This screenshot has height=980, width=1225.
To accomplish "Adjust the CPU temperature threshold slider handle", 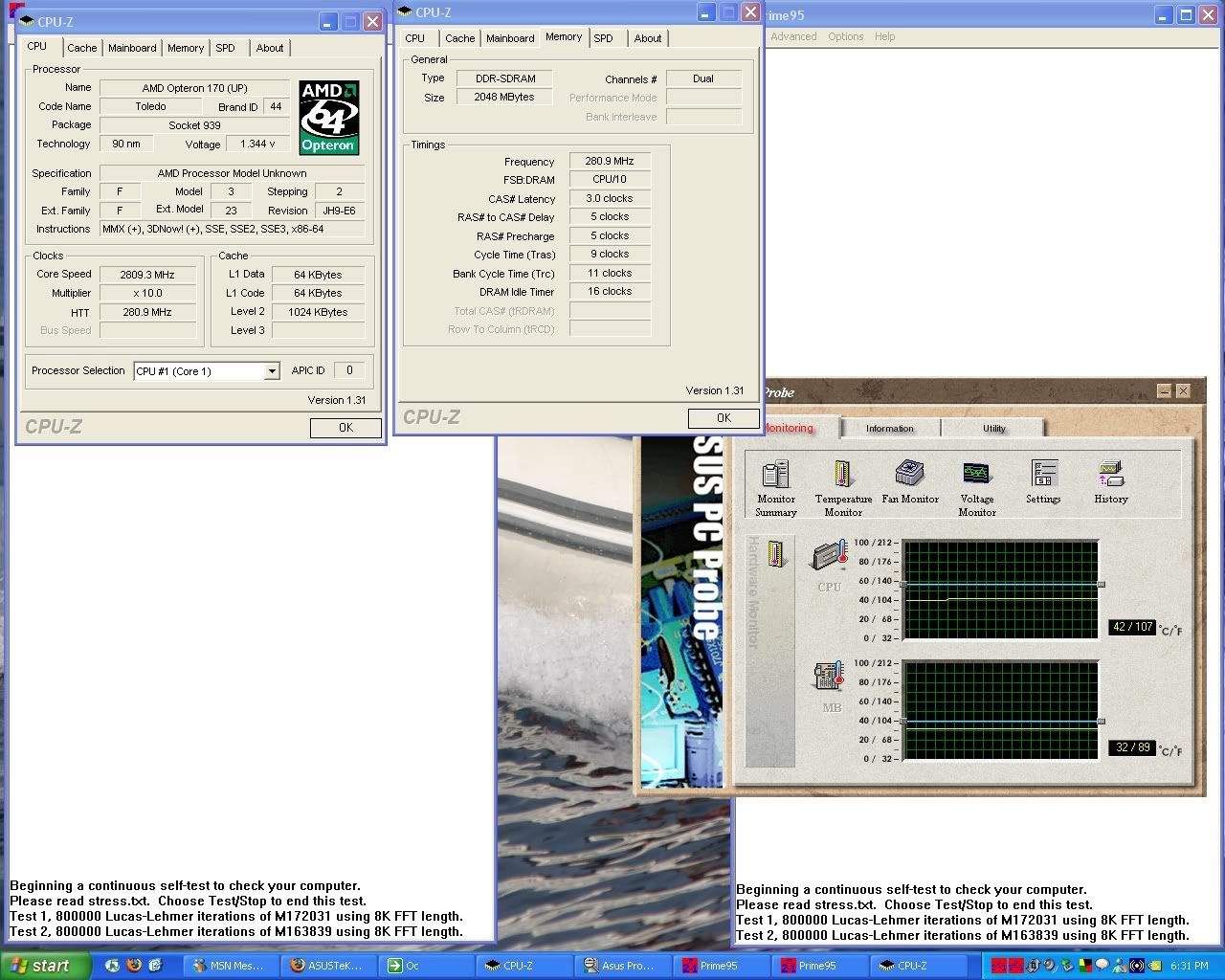I will point(1102,584).
